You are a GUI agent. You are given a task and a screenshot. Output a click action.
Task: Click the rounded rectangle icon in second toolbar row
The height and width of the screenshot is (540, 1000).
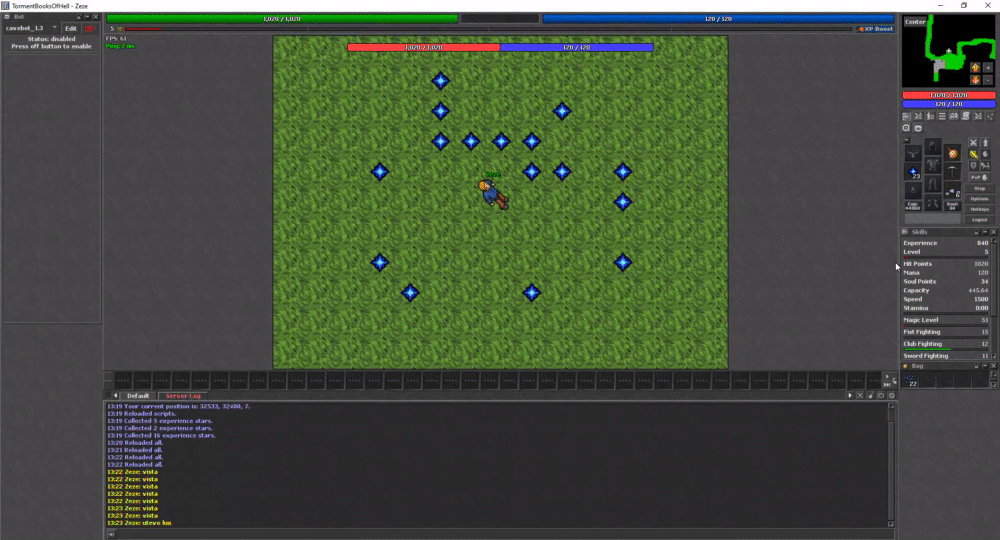918,128
